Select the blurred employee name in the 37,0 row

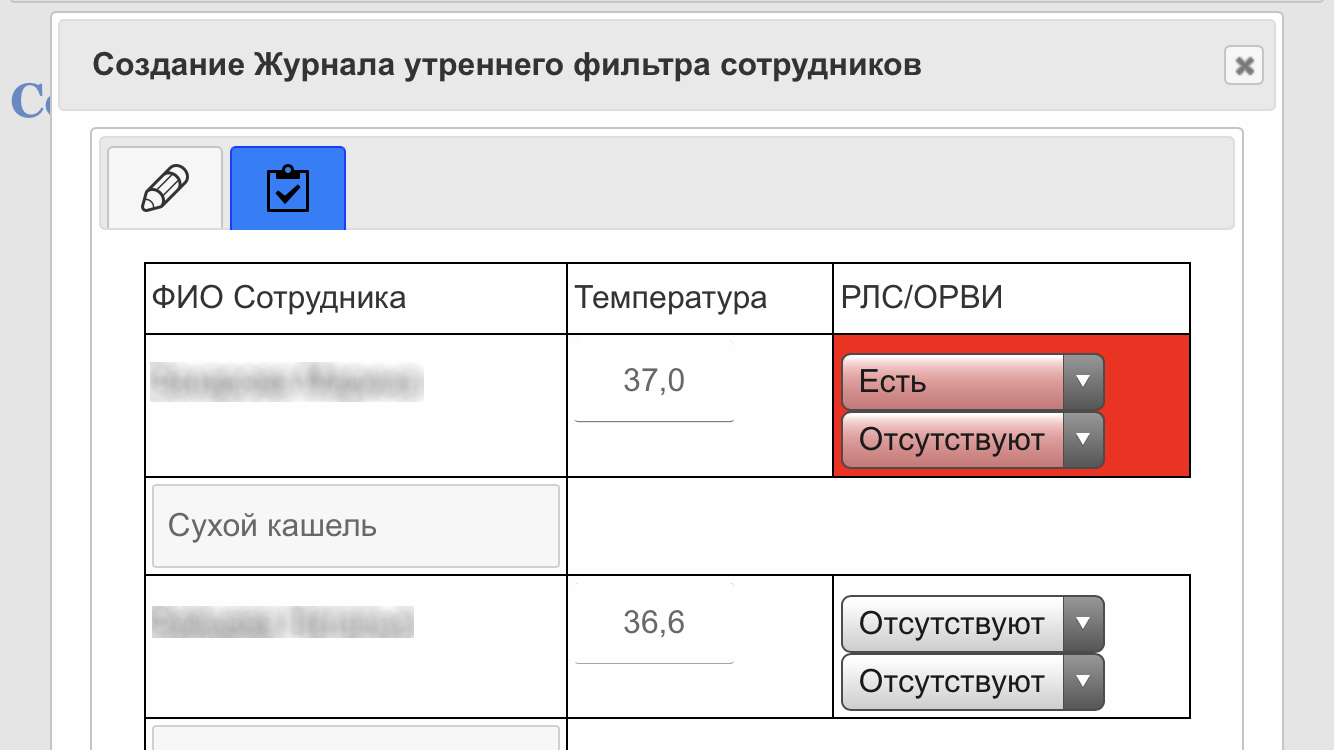(x=285, y=382)
